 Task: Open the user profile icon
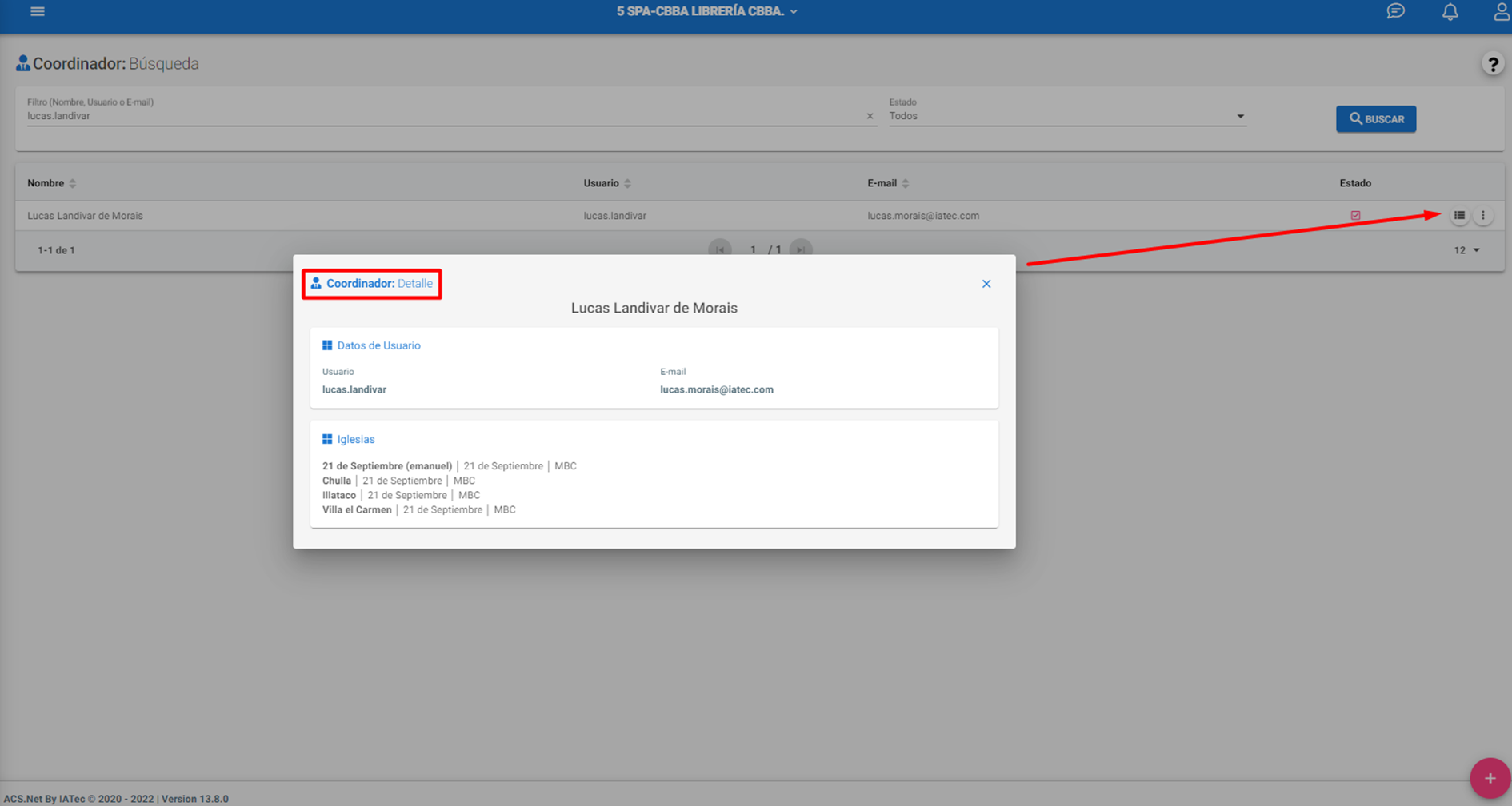(x=1501, y=11)
